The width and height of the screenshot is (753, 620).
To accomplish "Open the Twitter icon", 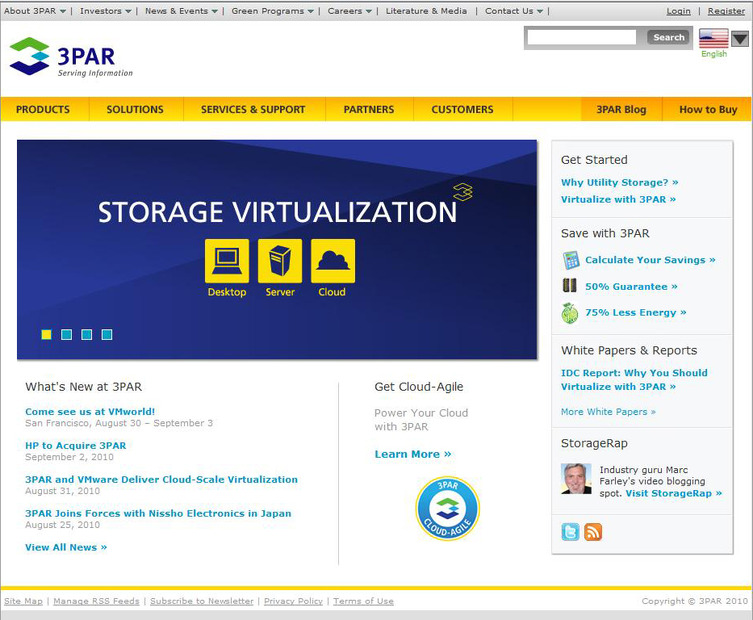I will [570, 532].
